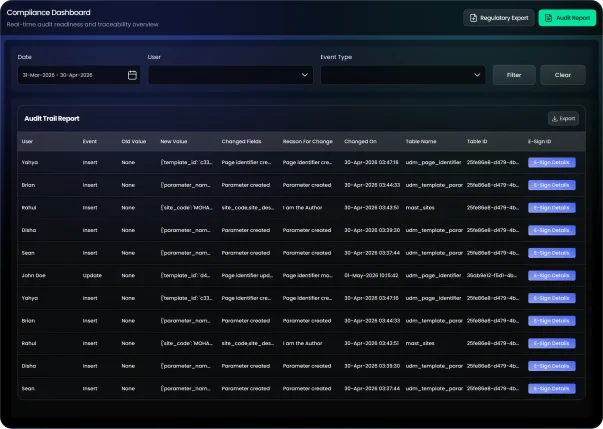
Task: Apply filters with the Filter button
Action: click(514, 75)
